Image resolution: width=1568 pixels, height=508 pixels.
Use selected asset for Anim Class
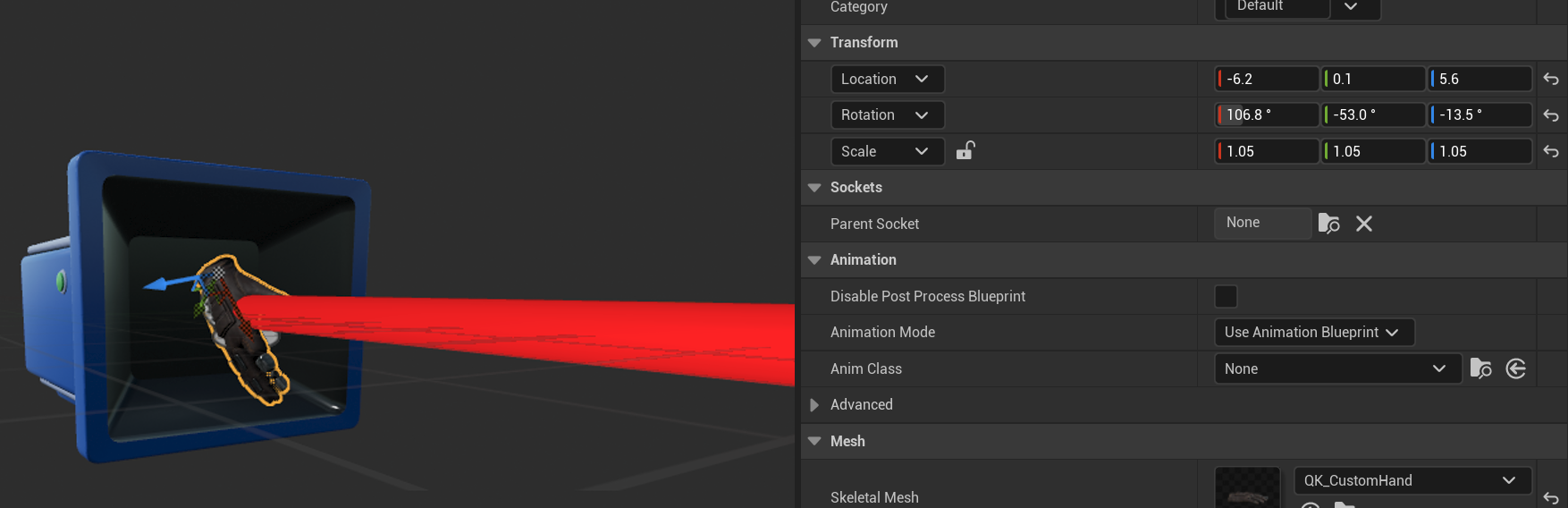[1516, 368]
